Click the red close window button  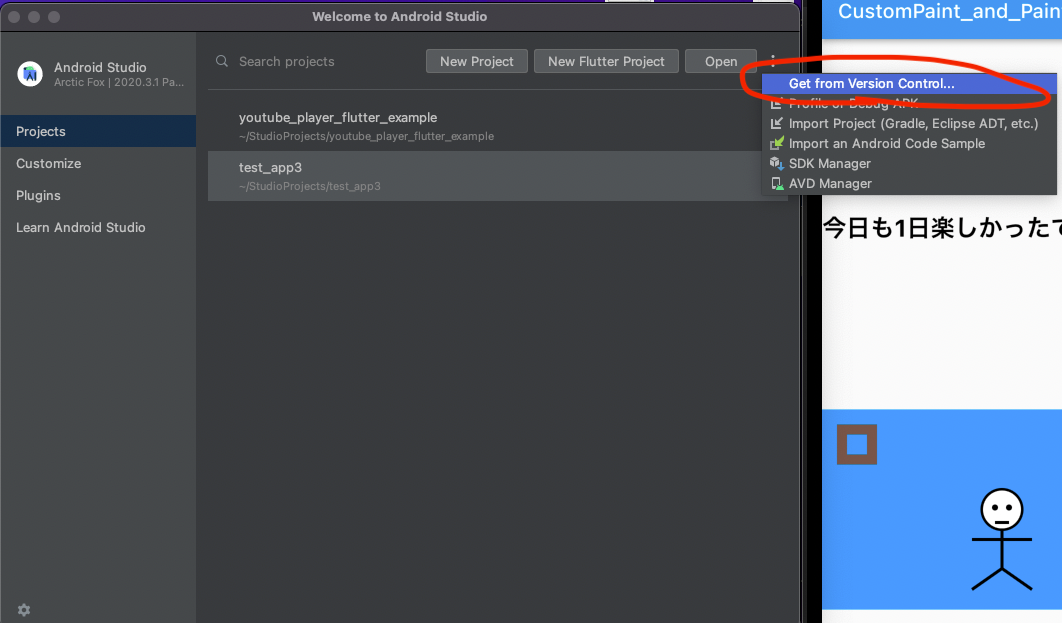point(14,16)
